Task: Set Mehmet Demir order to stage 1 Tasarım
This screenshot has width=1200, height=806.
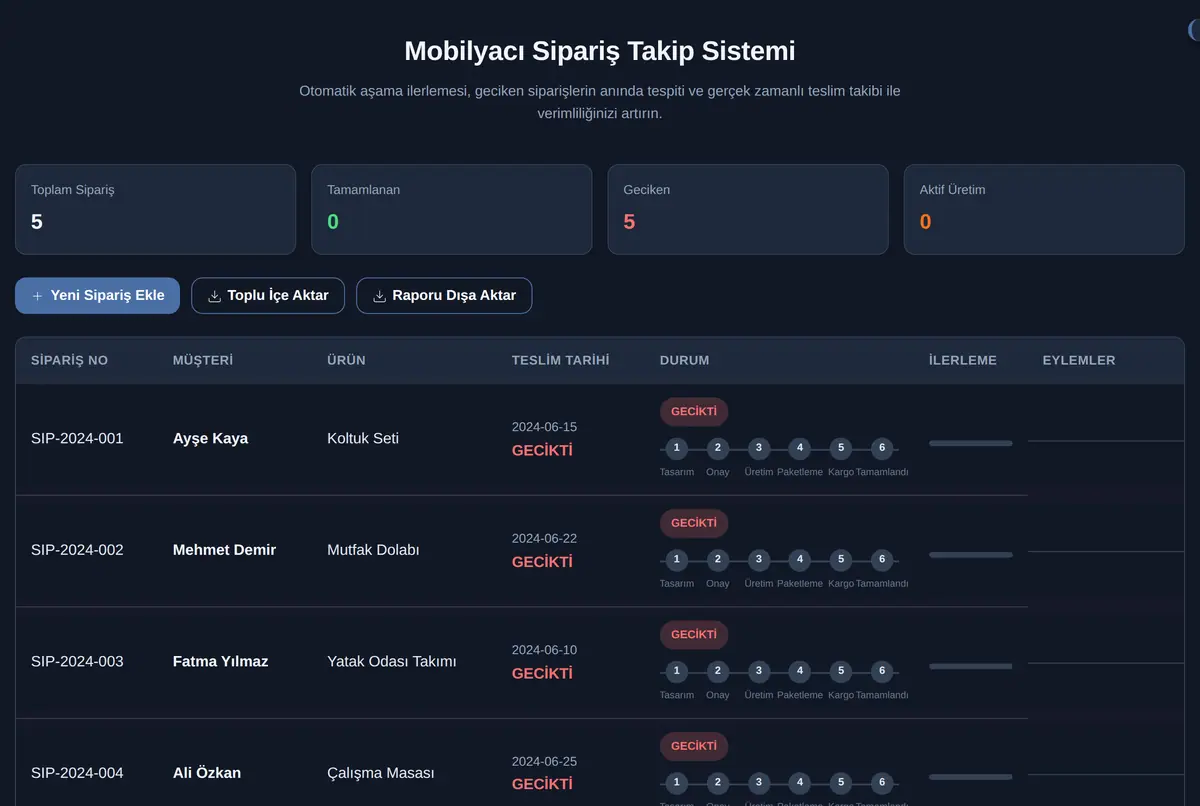Action: [677, 560]
